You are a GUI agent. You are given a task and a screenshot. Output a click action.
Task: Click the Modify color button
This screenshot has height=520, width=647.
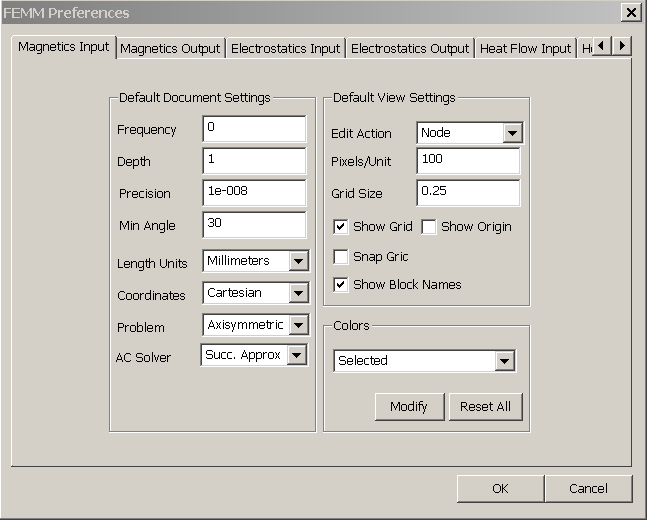pyautogui.click(x=409, y=407)
